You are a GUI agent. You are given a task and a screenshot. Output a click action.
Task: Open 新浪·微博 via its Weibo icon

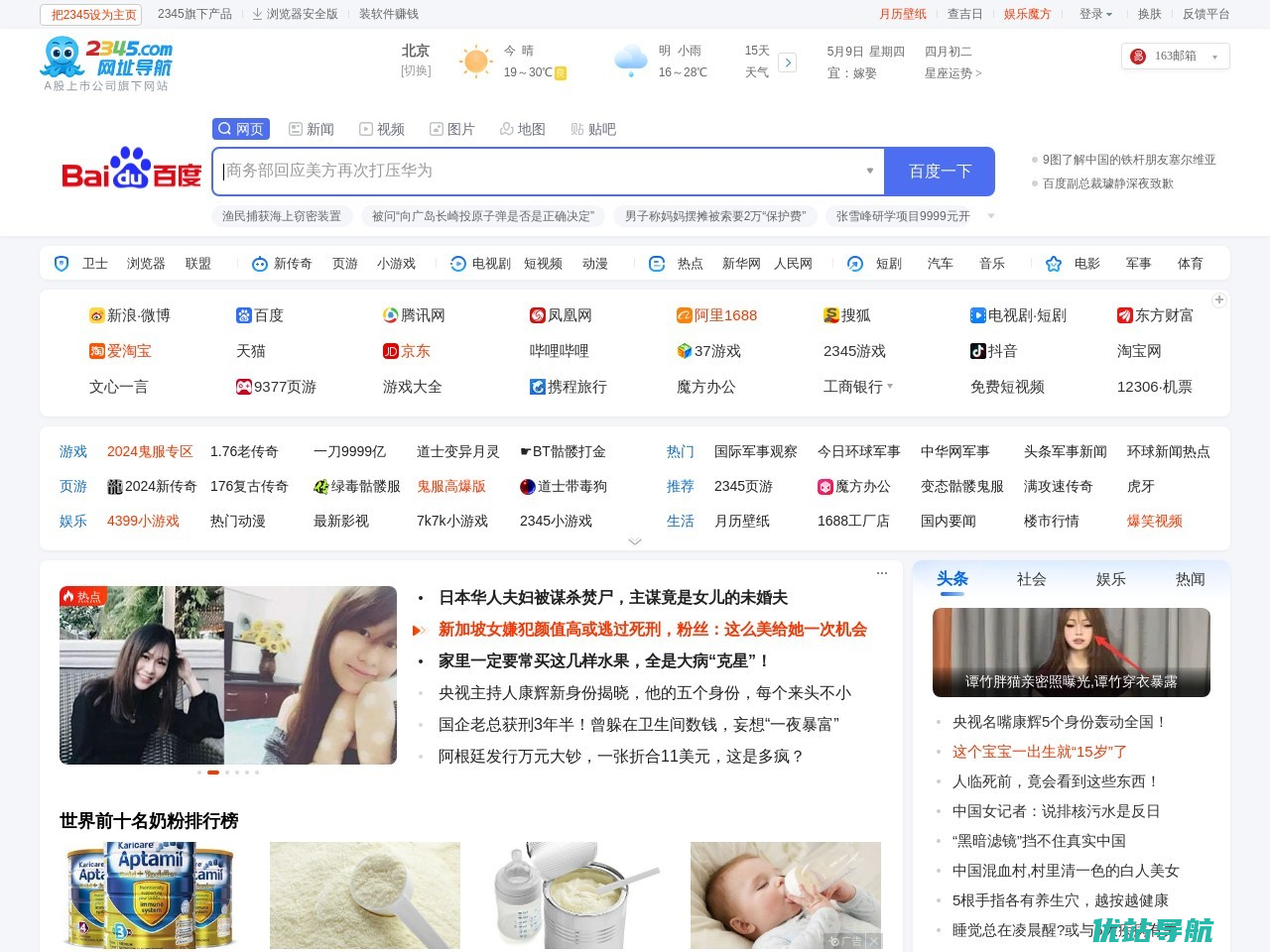point(97,315)
